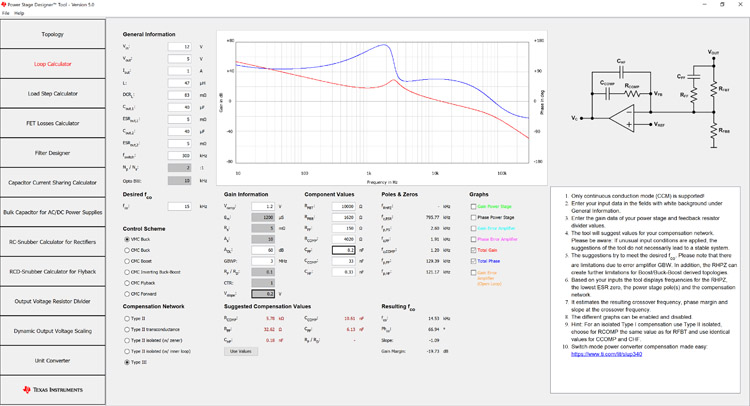Screen dimensions: 750x406
Task: Select CMC Inverting Buck-Boost scheme
Action: point(127,272)
